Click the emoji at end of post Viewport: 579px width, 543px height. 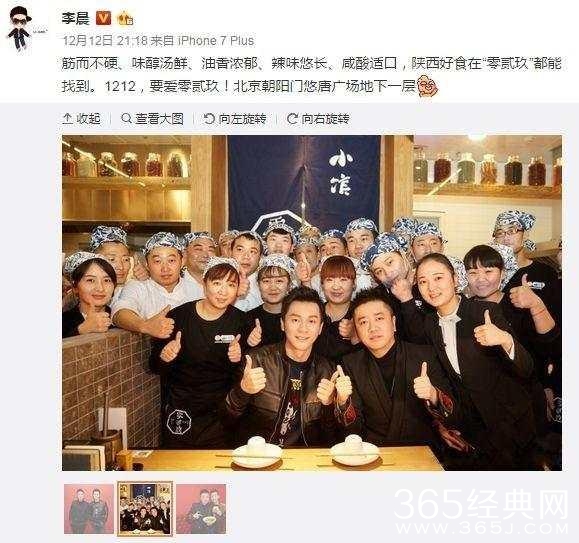pyautogui.click(x=427, y=86)
